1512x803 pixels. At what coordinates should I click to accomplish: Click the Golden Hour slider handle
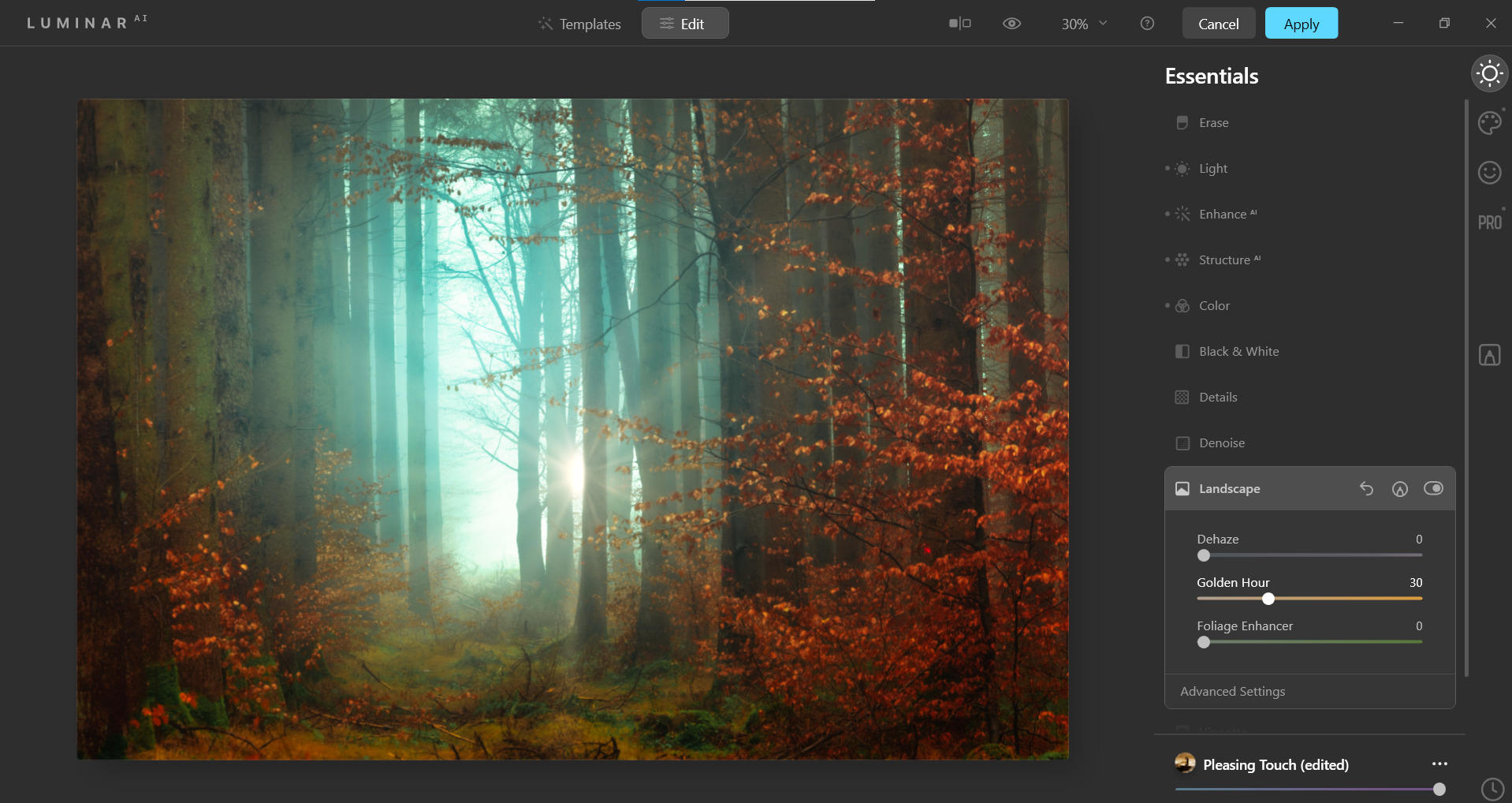[x=1268, y=599]
